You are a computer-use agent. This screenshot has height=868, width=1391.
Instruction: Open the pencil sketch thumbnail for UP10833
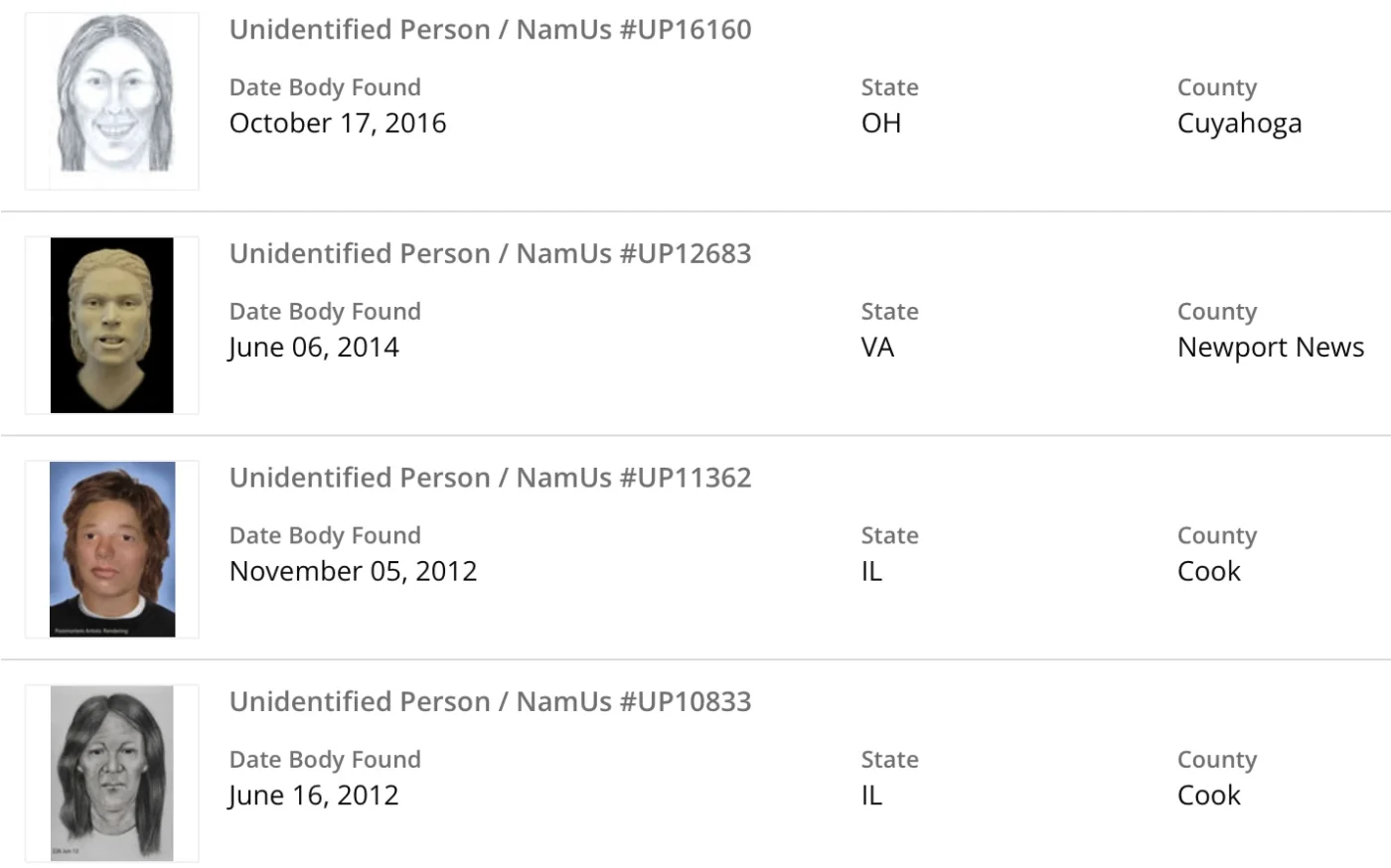click(112, 773)
